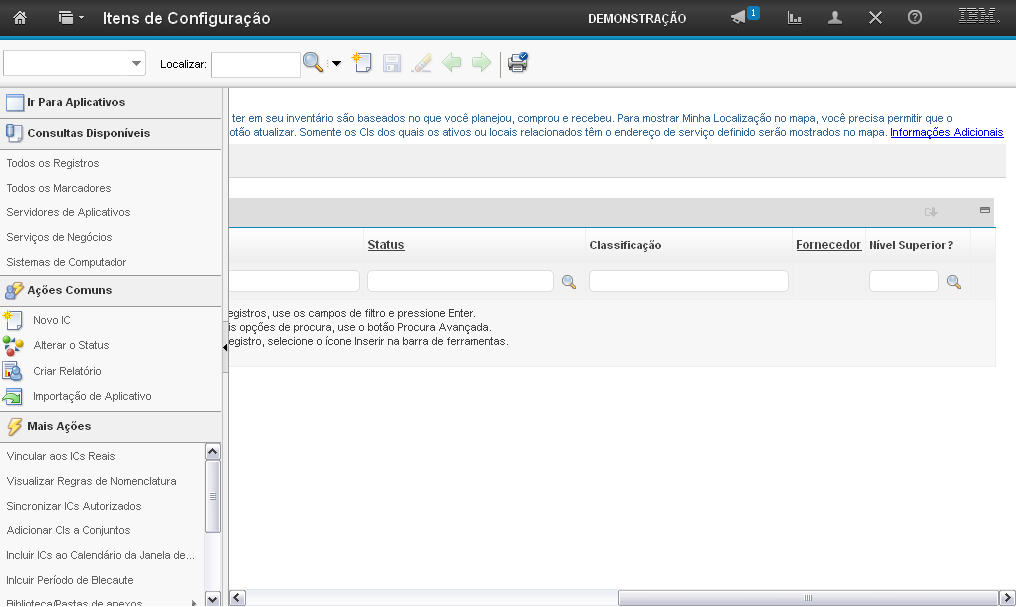
Task: Click the Home icon in header
Action: pos(19,18)
